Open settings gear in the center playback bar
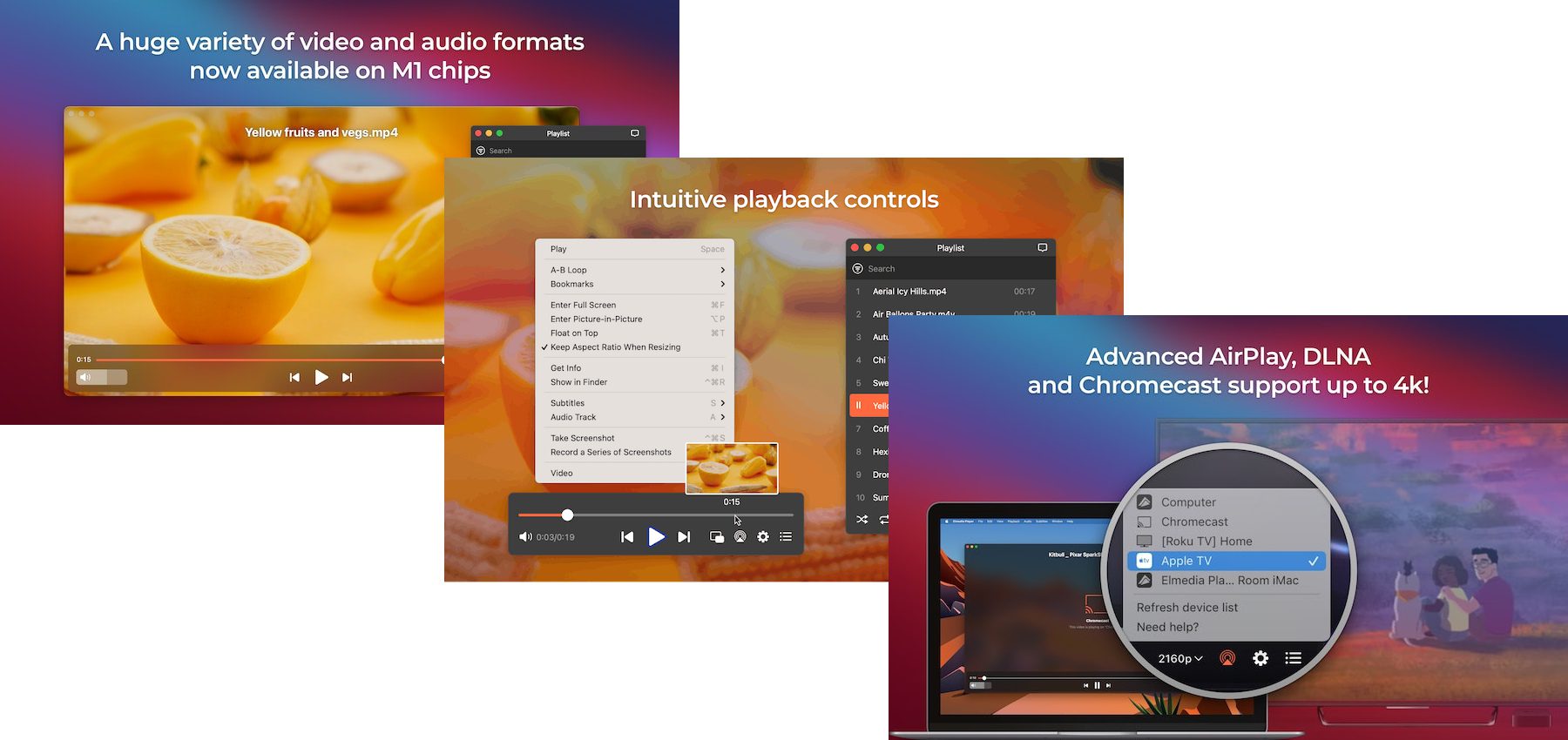 coord(763,537)
